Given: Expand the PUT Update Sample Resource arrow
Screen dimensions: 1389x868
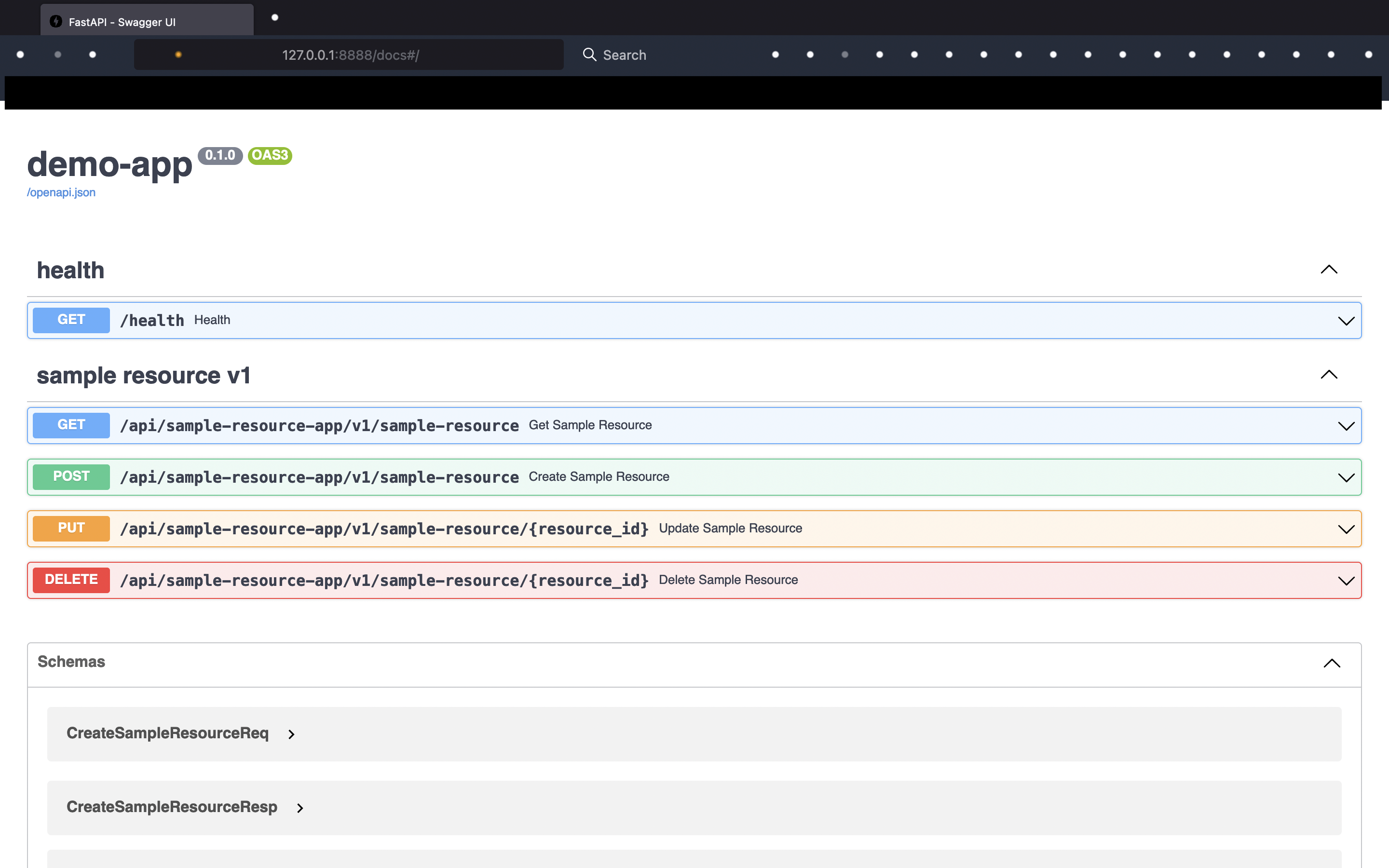Looking at the screenshot, I should coord(1346,529).
